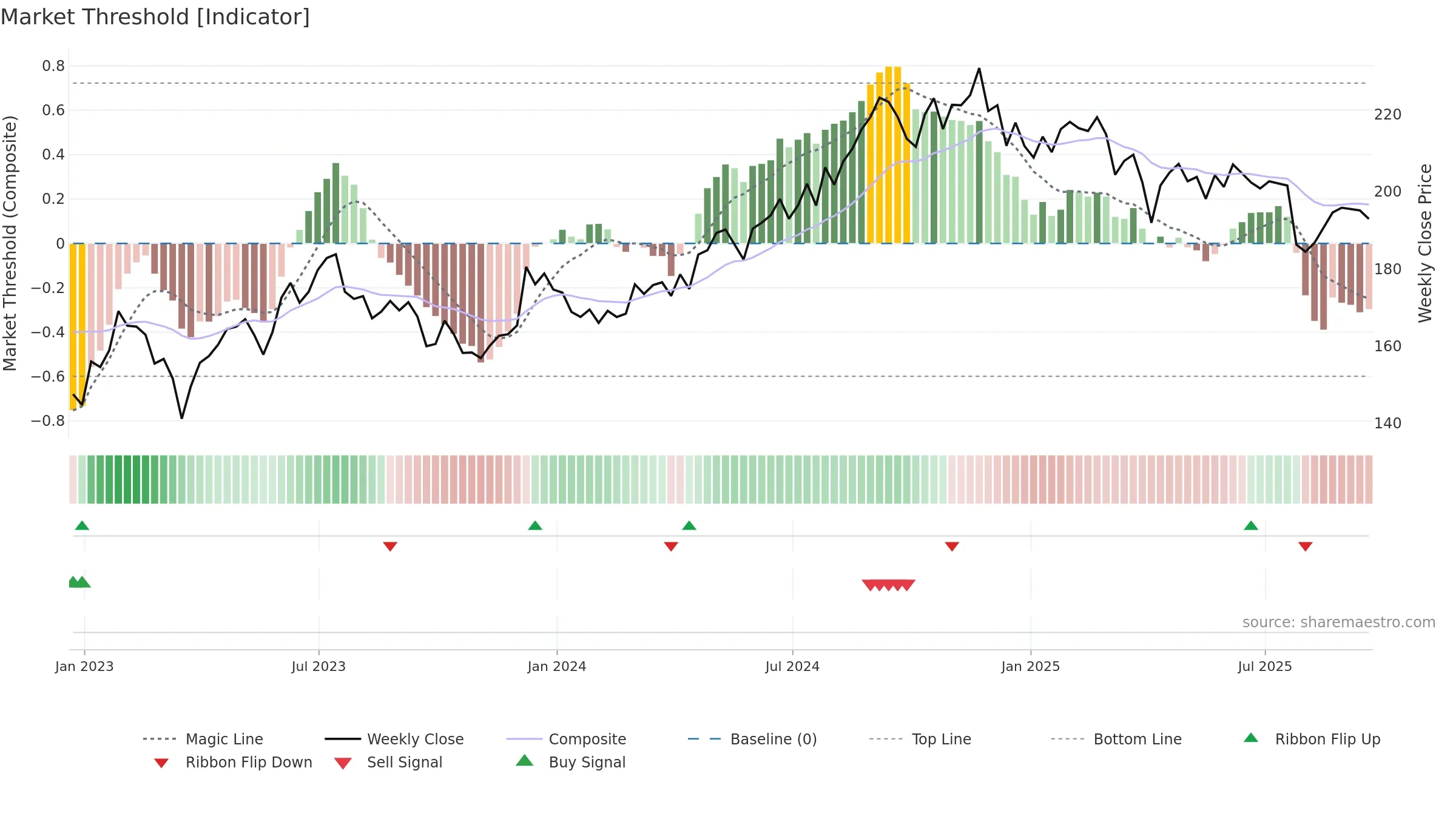Click the Jul 2024 x-axis label
Viewport: 1456px width, 819px height.
click(792, 666)
